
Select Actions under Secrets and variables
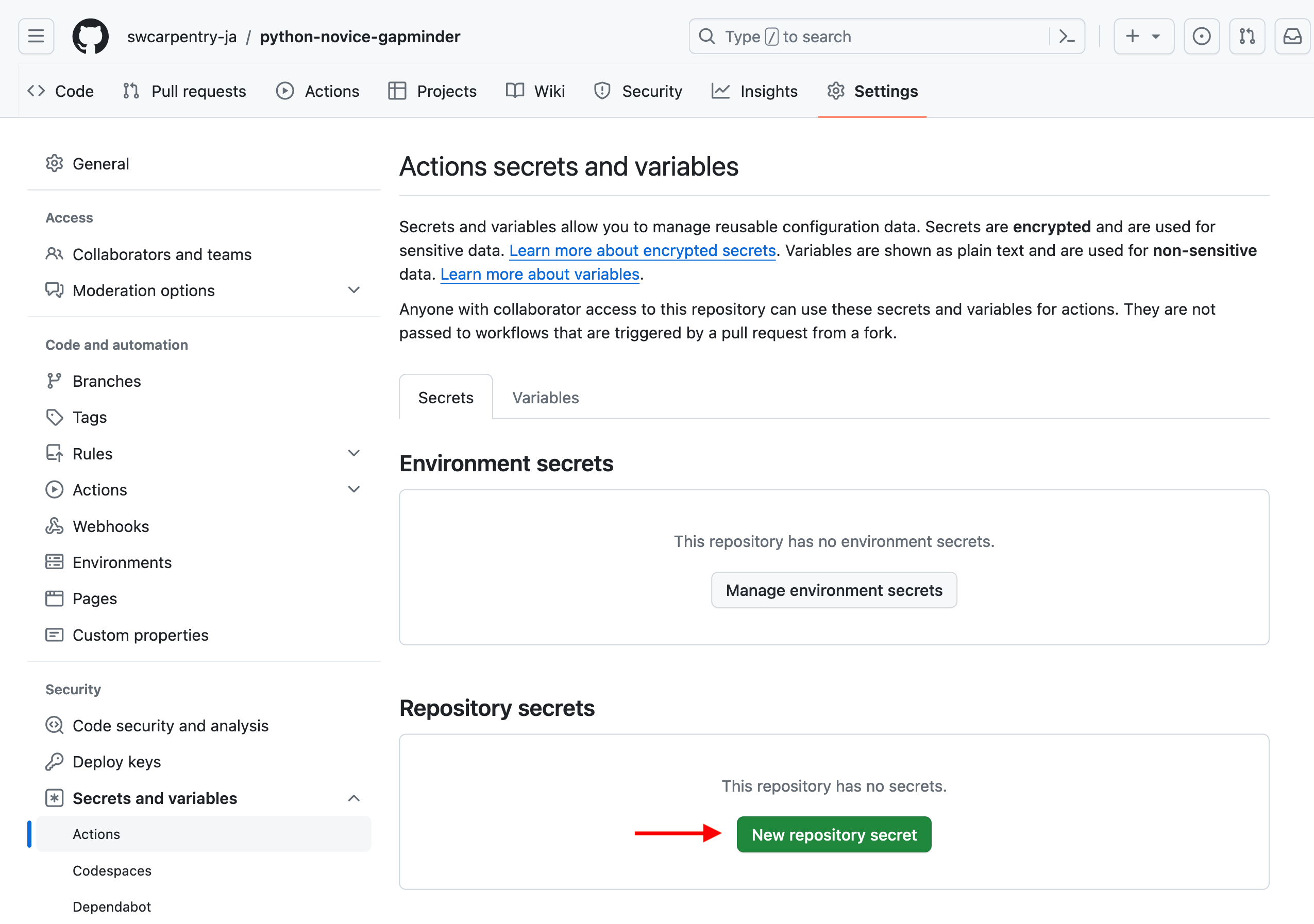[x=204, y=834]
